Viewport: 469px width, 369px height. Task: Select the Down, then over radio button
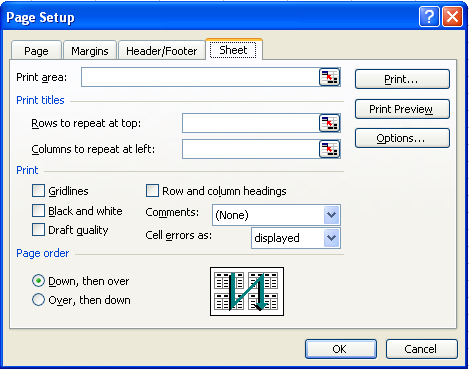point(38,281)
